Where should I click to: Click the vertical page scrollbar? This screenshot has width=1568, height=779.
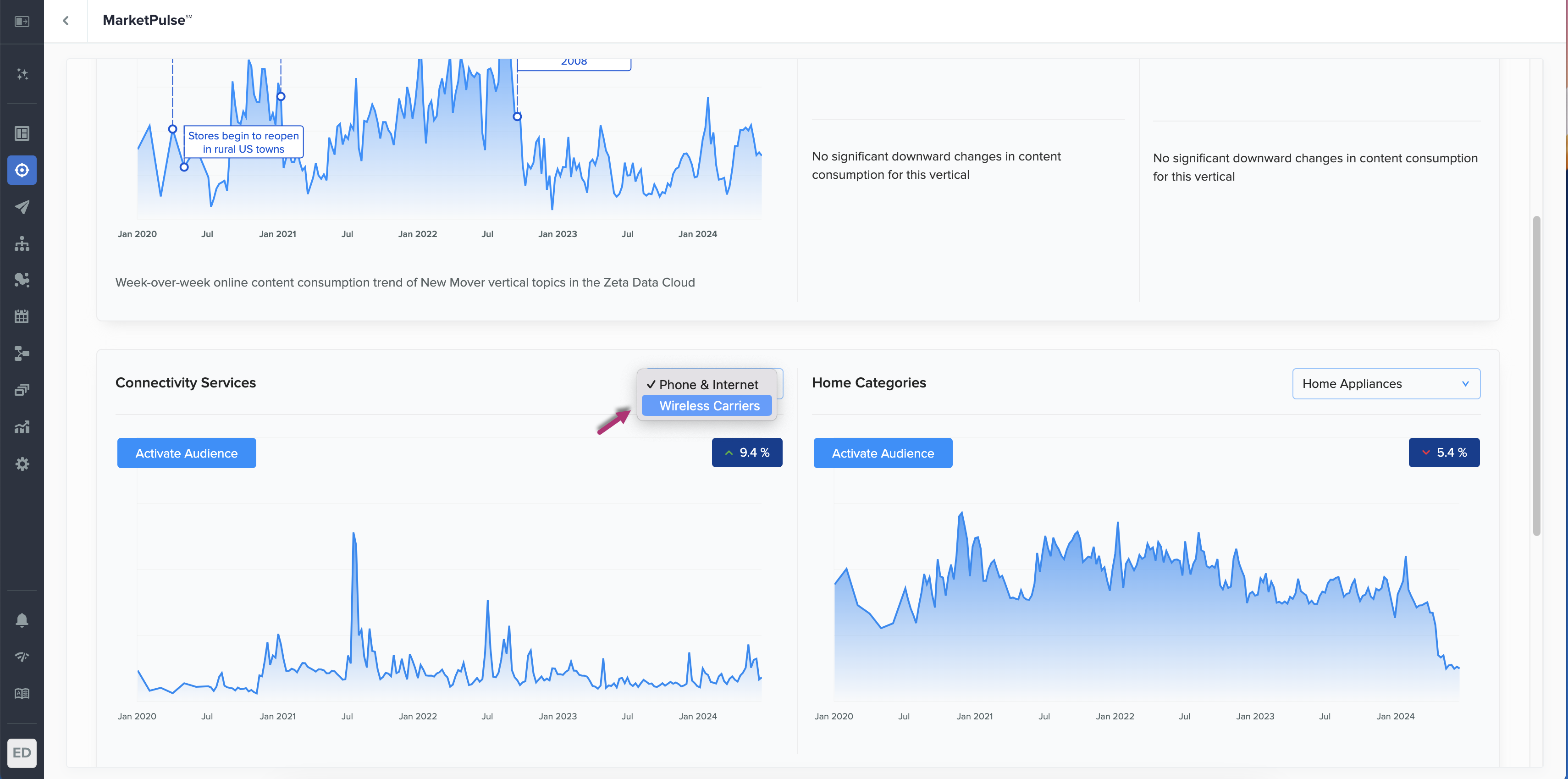(x=1536, y=376)
